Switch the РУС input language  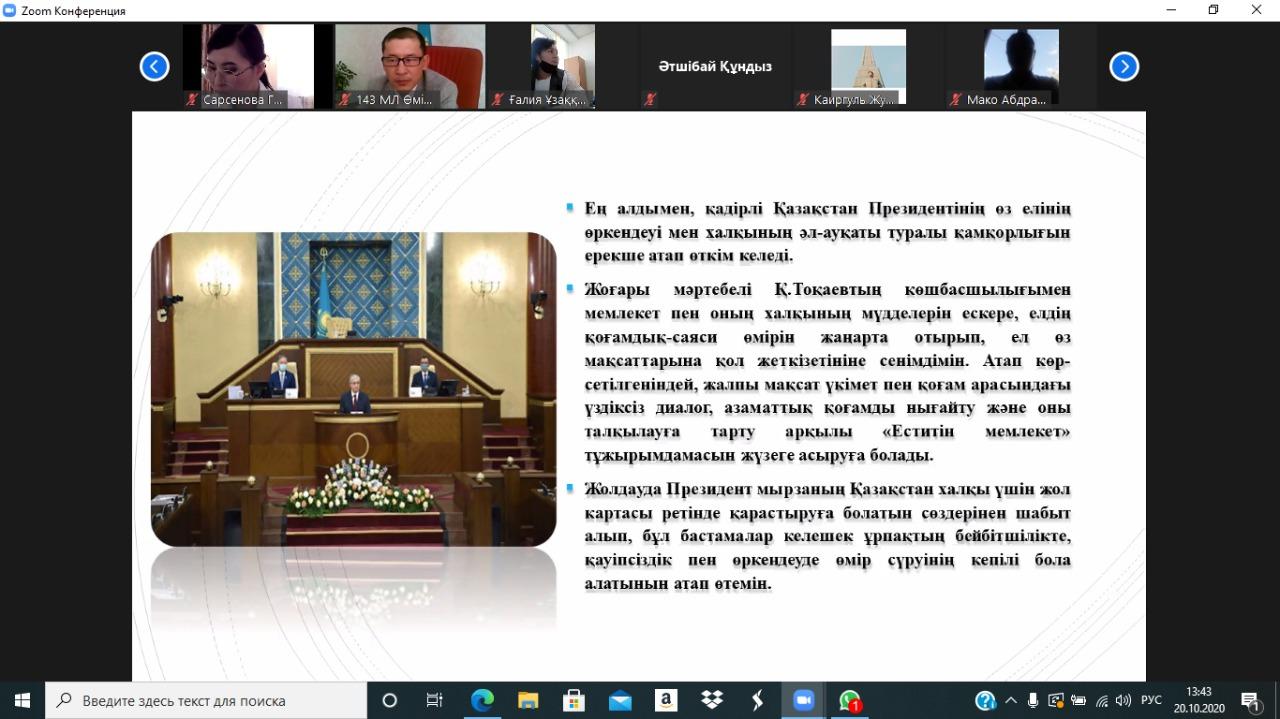point(1151,700)
